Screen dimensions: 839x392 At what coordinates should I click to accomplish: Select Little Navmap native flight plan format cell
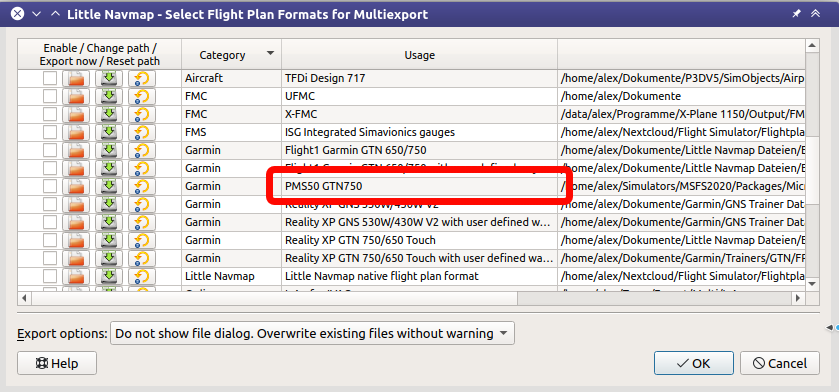420,276
